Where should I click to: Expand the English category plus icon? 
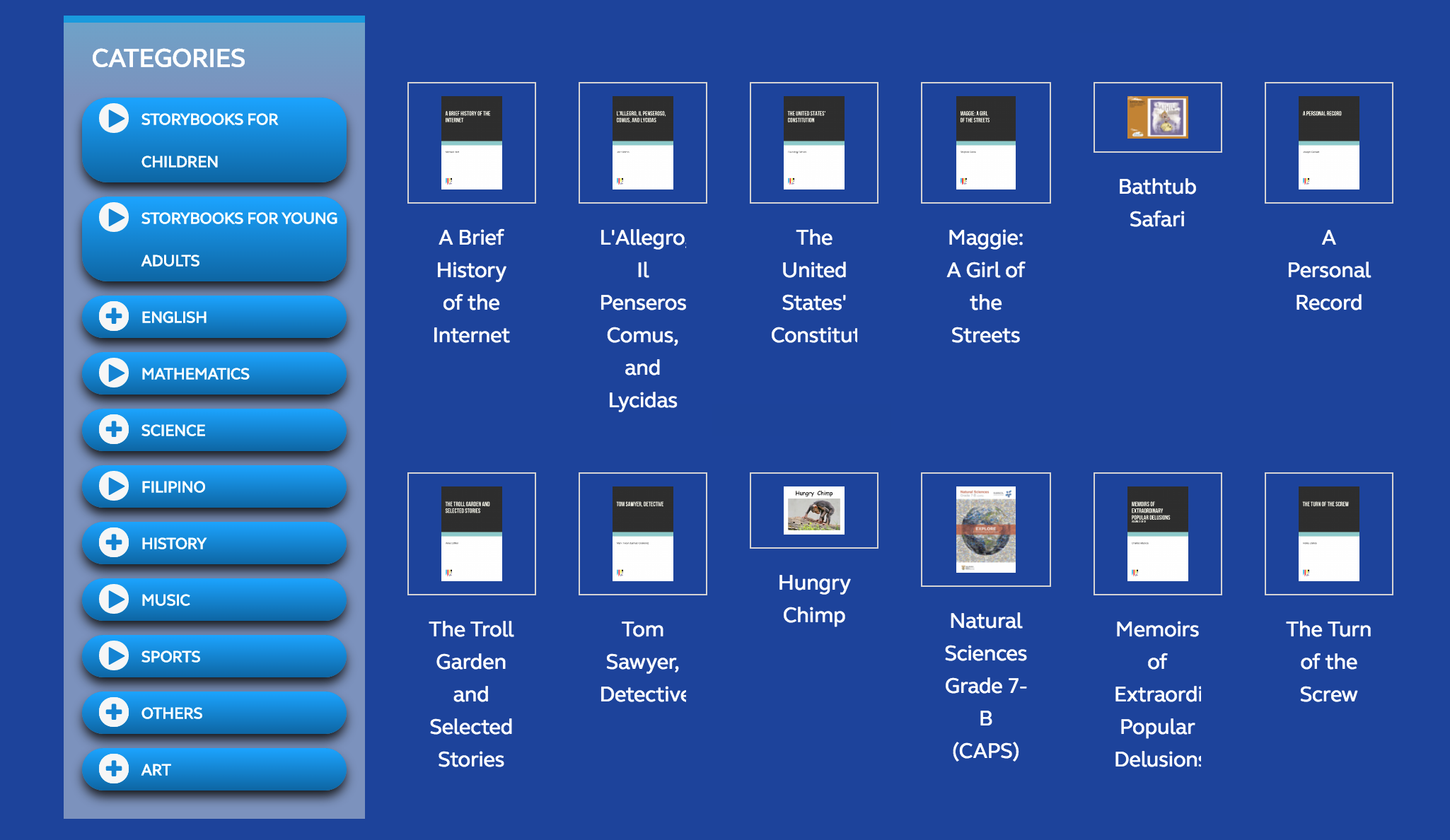pyautogui.click(x=114, y=316)
